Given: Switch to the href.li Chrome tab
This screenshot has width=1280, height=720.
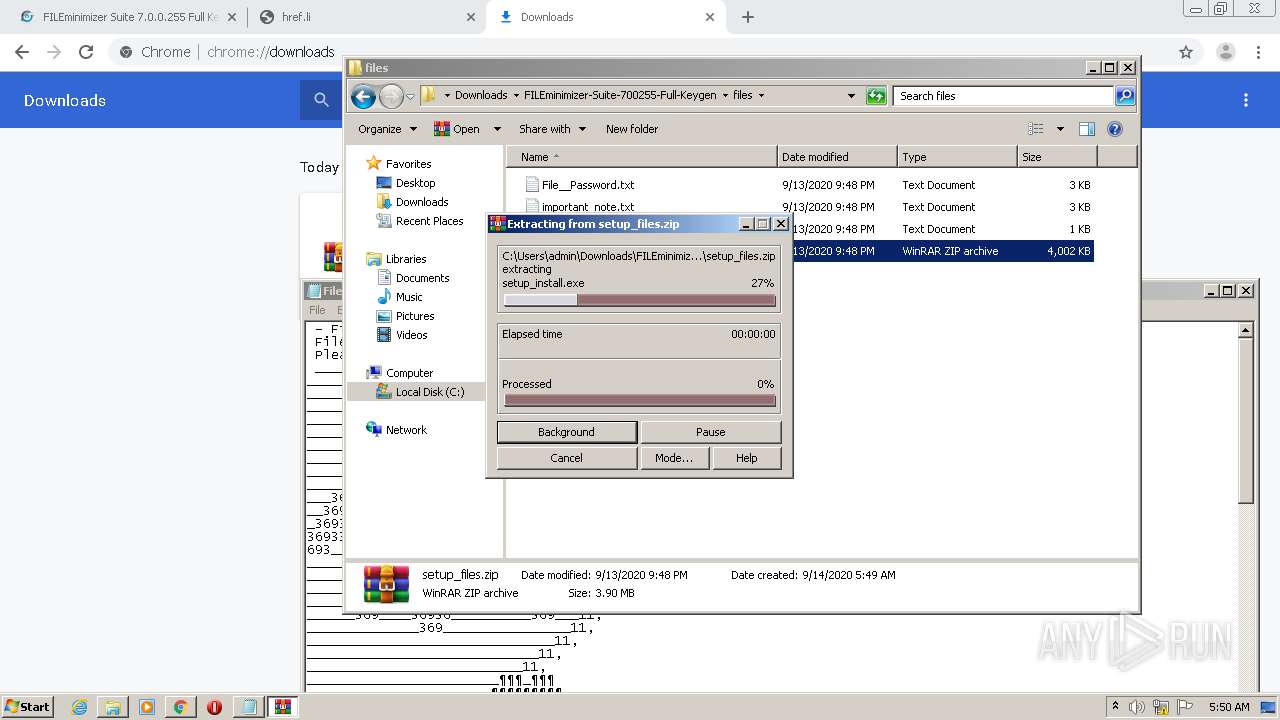Looking at the screenshot, I should 366,17.
